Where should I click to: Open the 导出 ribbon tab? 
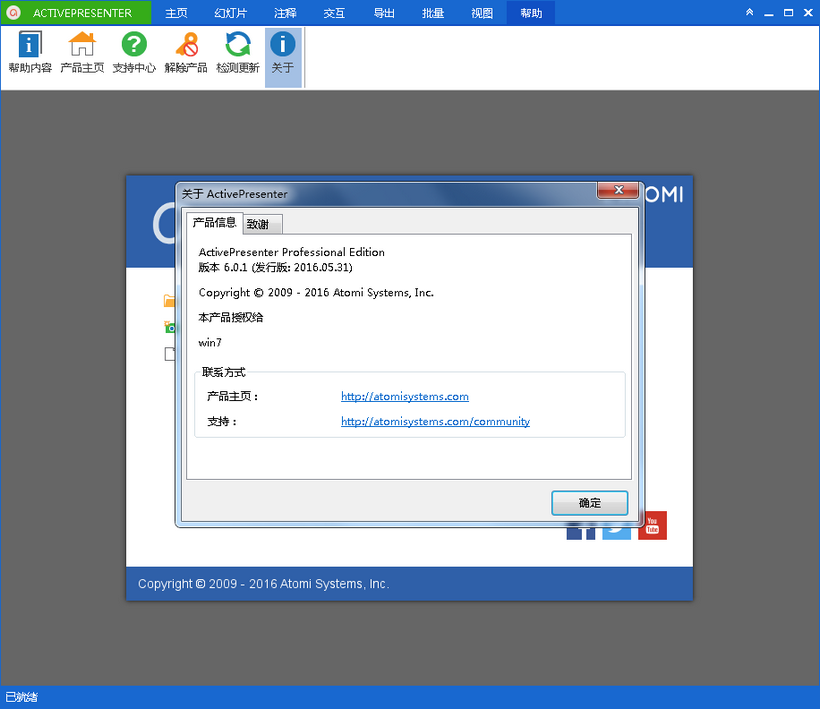tap(384, 13)
